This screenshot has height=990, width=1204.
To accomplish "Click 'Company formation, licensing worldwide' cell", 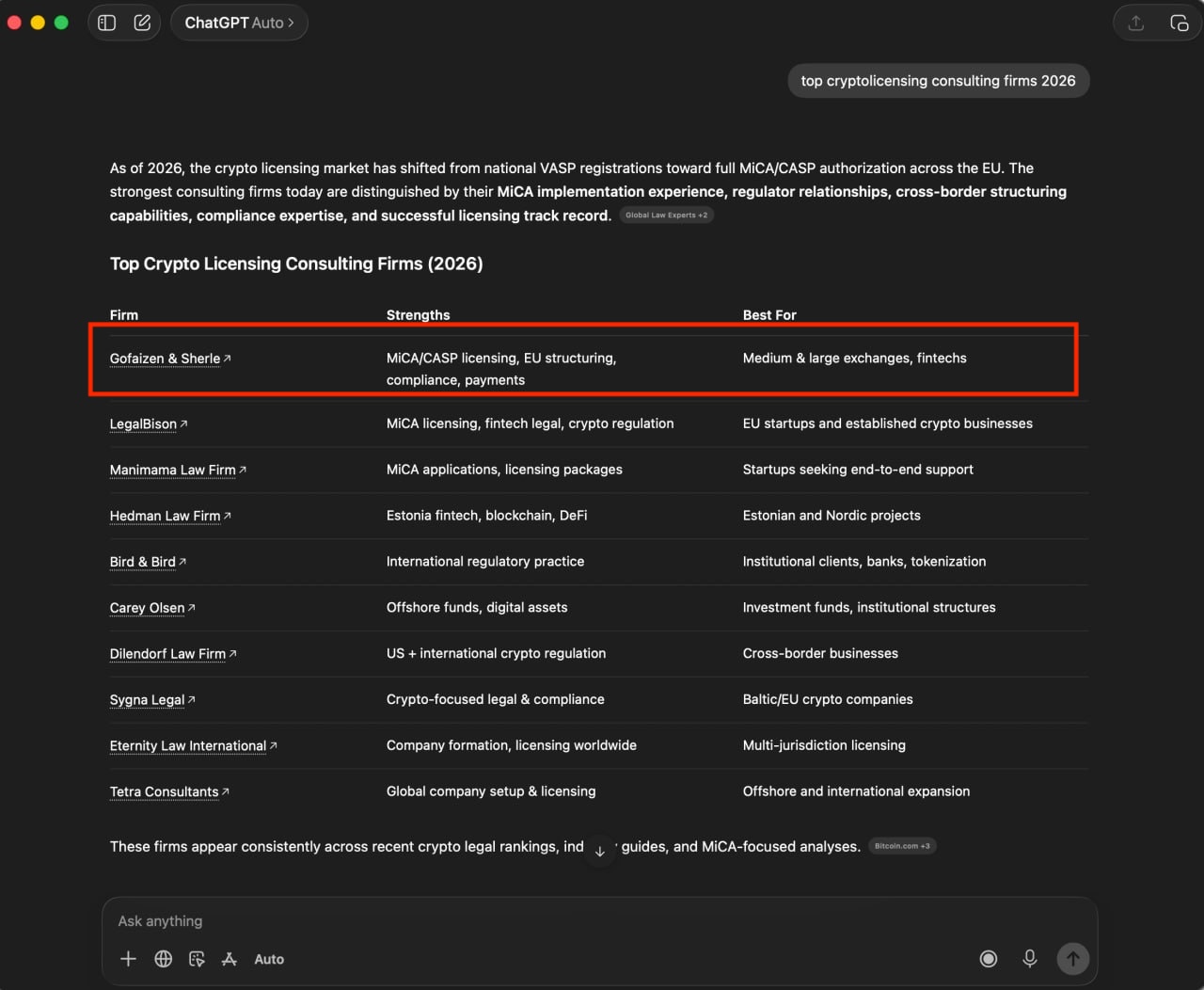I will 512,745.
